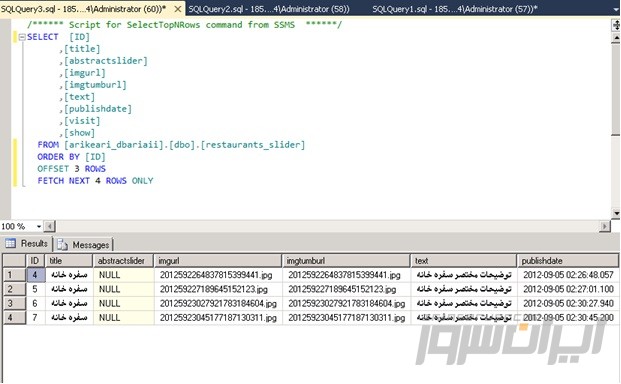
Task: Select result row 4 header
Action: coord(14,317)
